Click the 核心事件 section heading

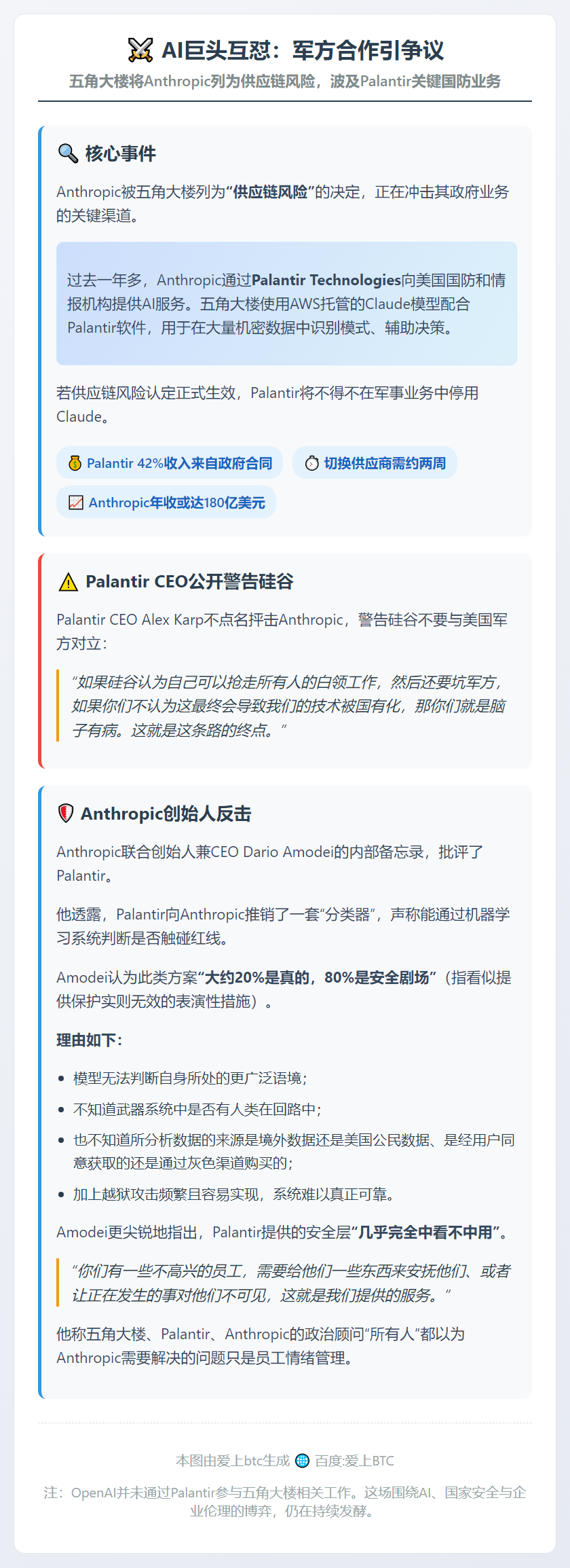121,153
